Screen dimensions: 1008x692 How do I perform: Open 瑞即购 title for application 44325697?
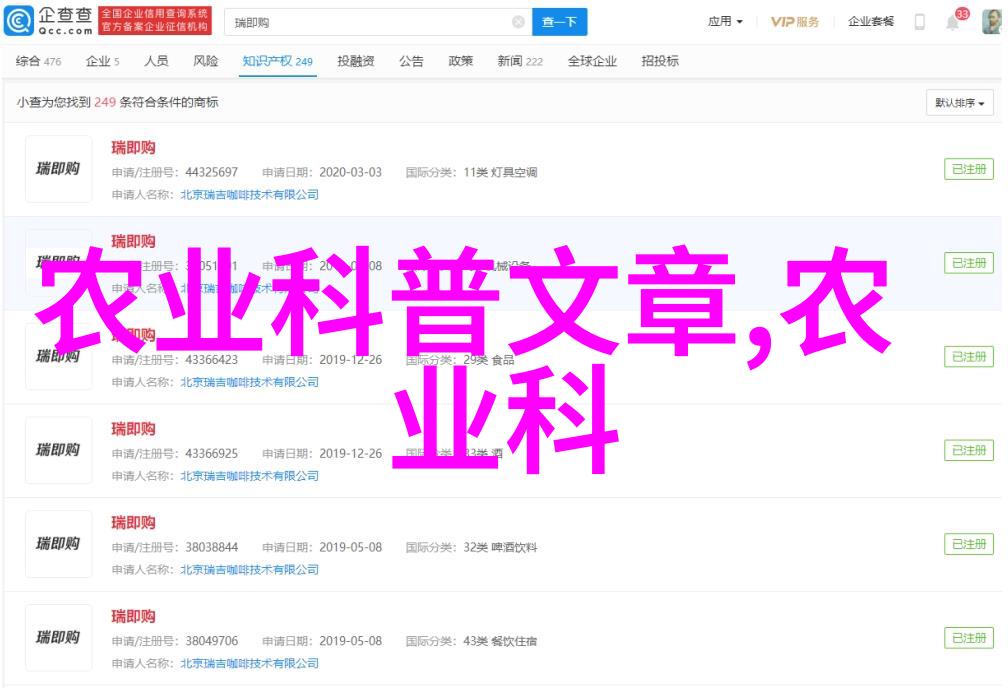pyautogui.click(x=133, y=148)
